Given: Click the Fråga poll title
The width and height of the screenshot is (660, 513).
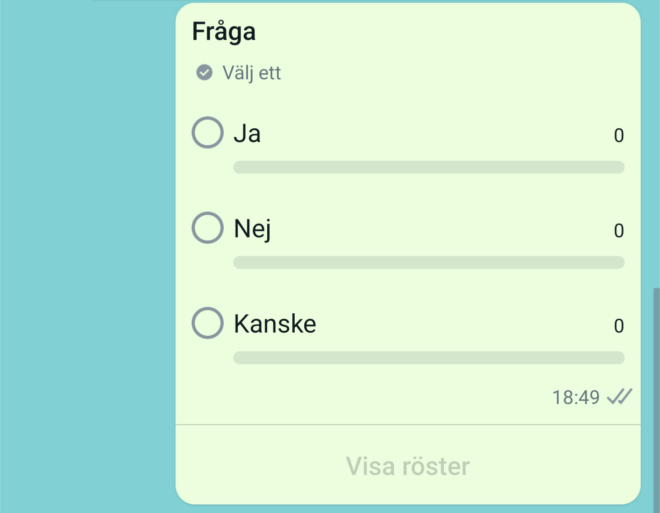Looking at the screenshot, I should (x=224, y=32).
